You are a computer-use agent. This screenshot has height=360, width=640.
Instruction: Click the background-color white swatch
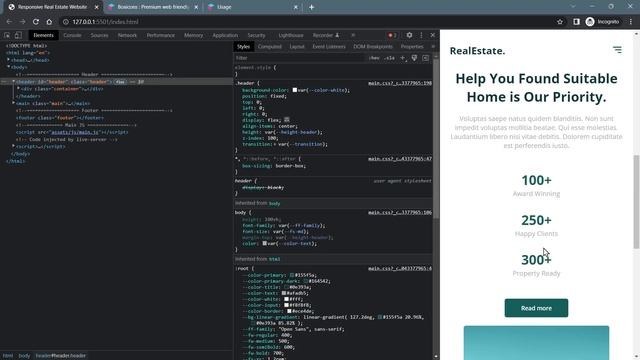[295, 90]
